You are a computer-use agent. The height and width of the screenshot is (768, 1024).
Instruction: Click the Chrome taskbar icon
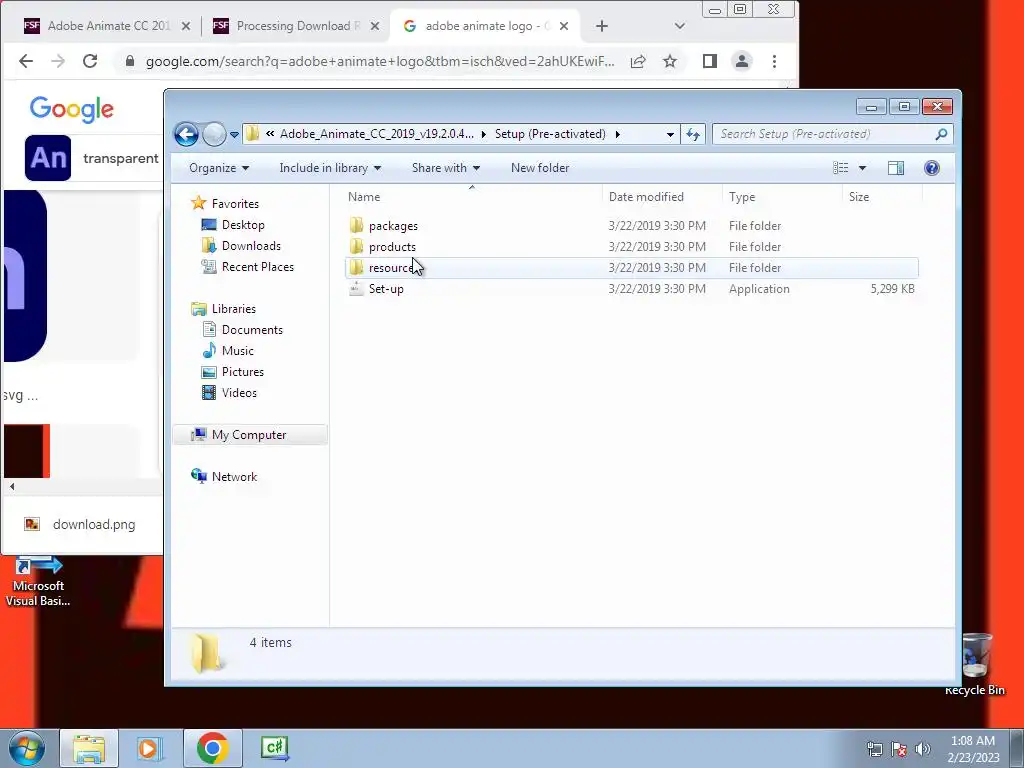212,748
